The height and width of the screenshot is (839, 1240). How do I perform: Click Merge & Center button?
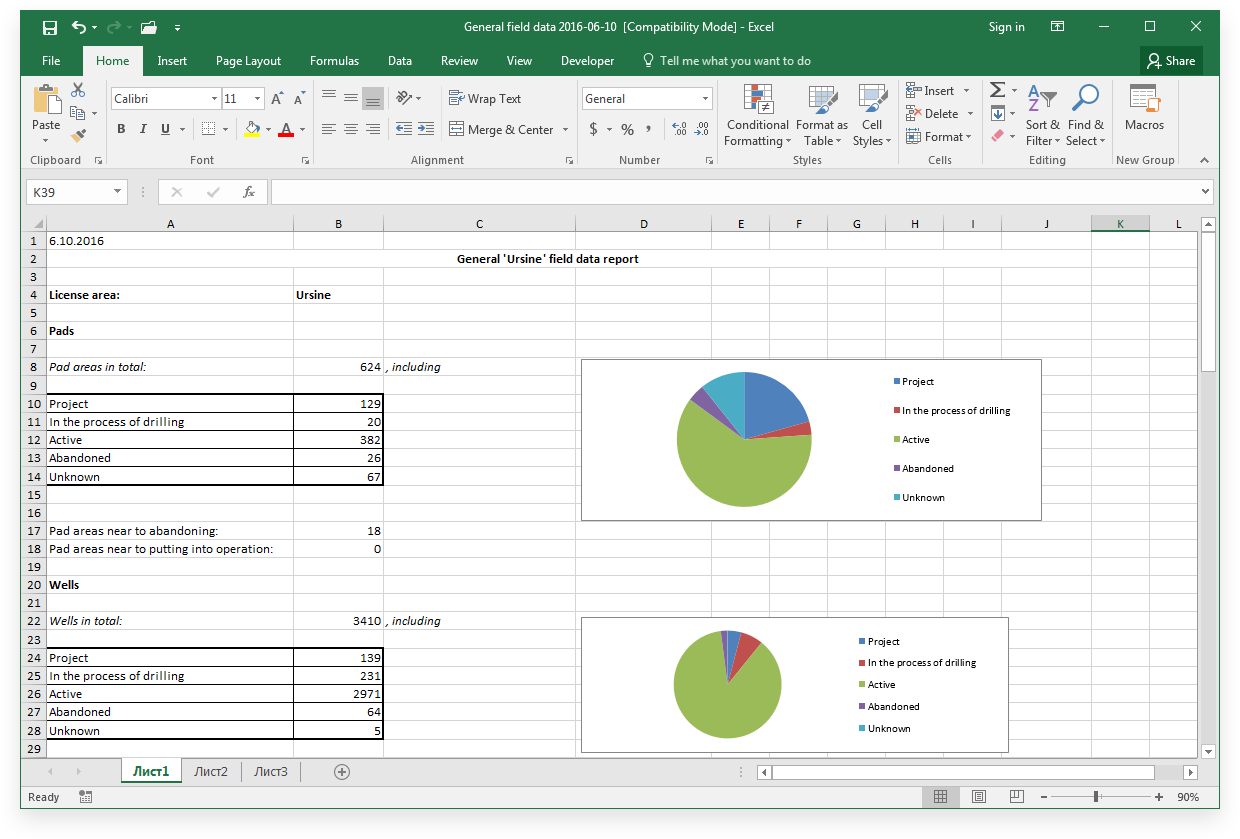pyautogui.click(x=501, y=129)
